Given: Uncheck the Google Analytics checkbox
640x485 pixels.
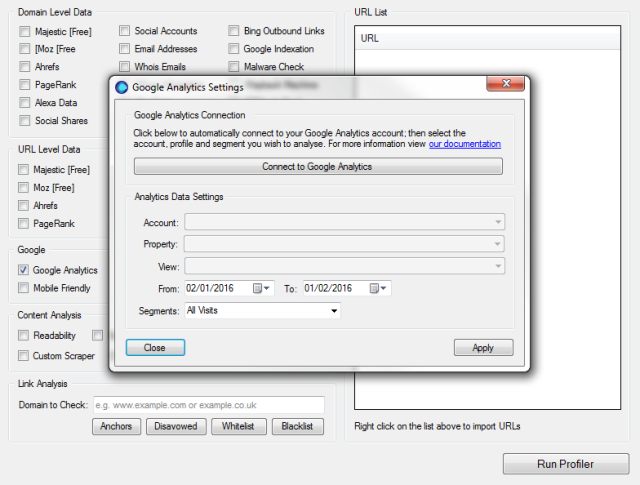Looking at the screenshot, I should point(24,270).
